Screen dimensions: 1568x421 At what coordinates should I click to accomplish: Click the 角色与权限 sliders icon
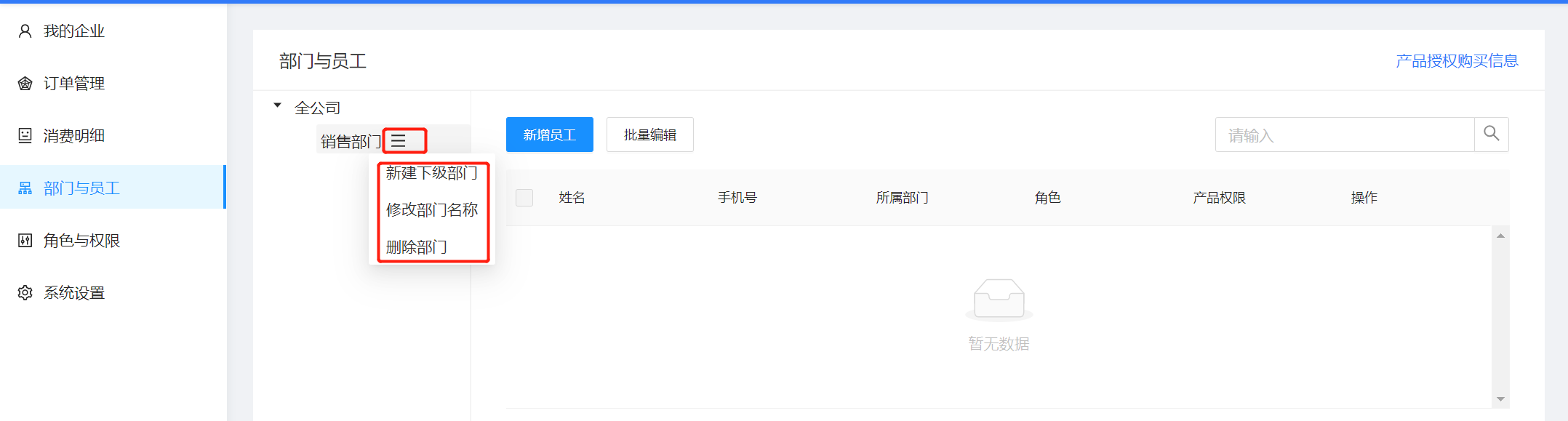coord(25,241)
